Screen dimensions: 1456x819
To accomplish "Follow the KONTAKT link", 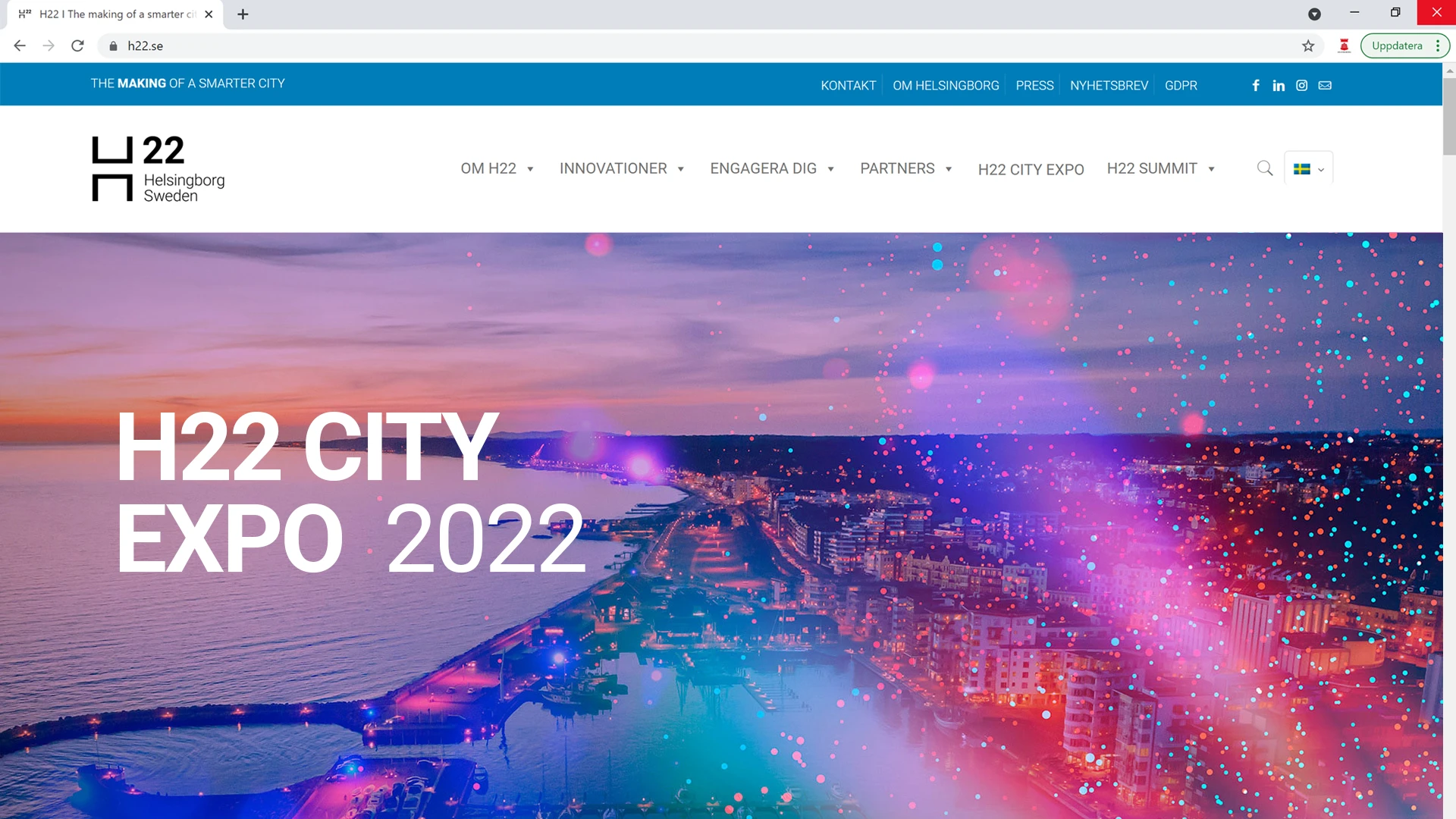I will point(848,86).
